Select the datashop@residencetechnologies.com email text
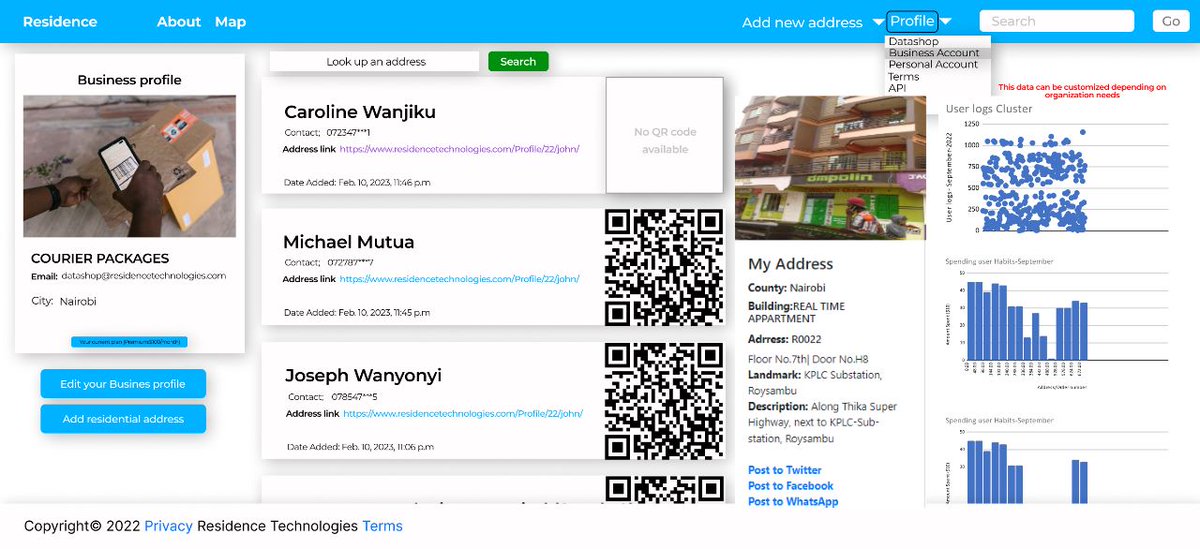This screenshot has width=1200, height=549. point(143,276)
